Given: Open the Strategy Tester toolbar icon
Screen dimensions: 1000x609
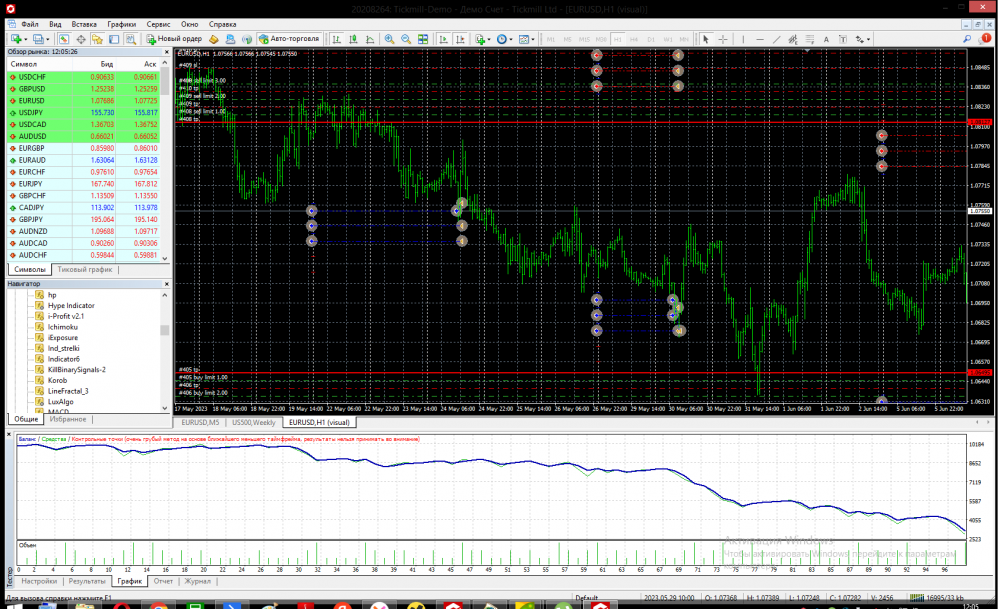Looking at the screenshot, I should (131, 39).
